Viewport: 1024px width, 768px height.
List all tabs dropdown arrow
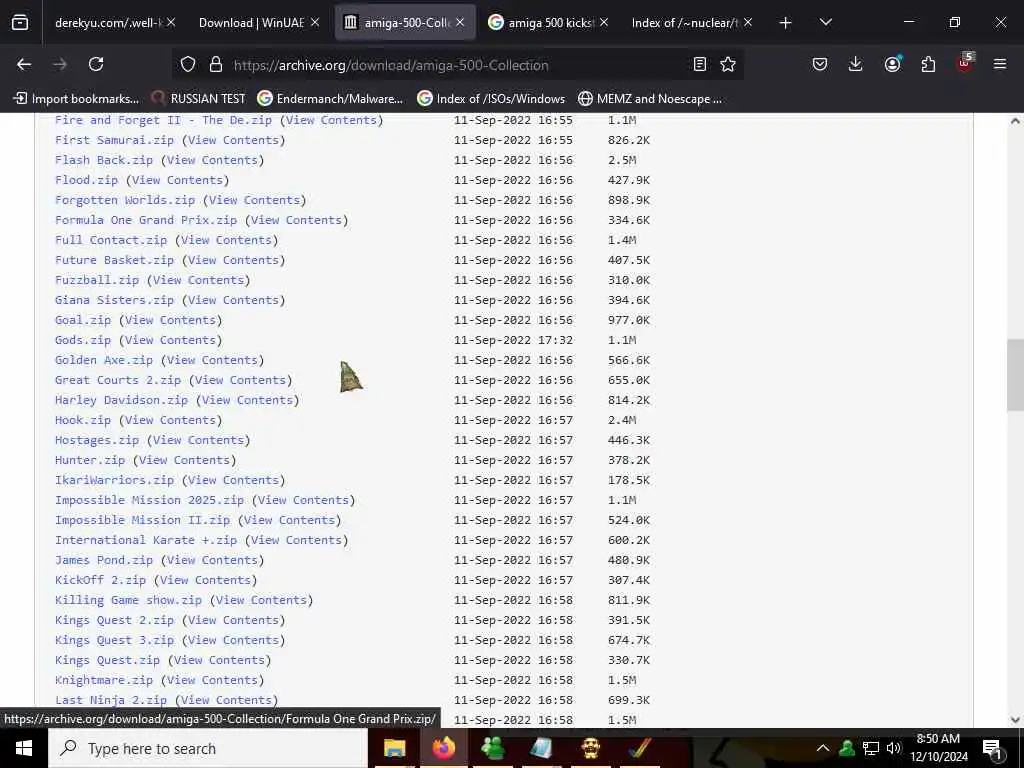coord(825,23)
